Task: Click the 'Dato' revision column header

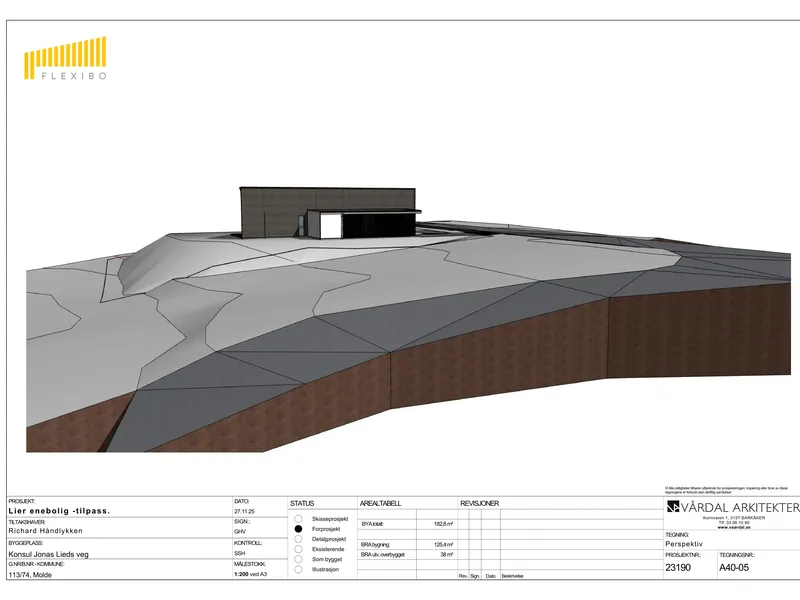Action: click(x=490, y=576)
